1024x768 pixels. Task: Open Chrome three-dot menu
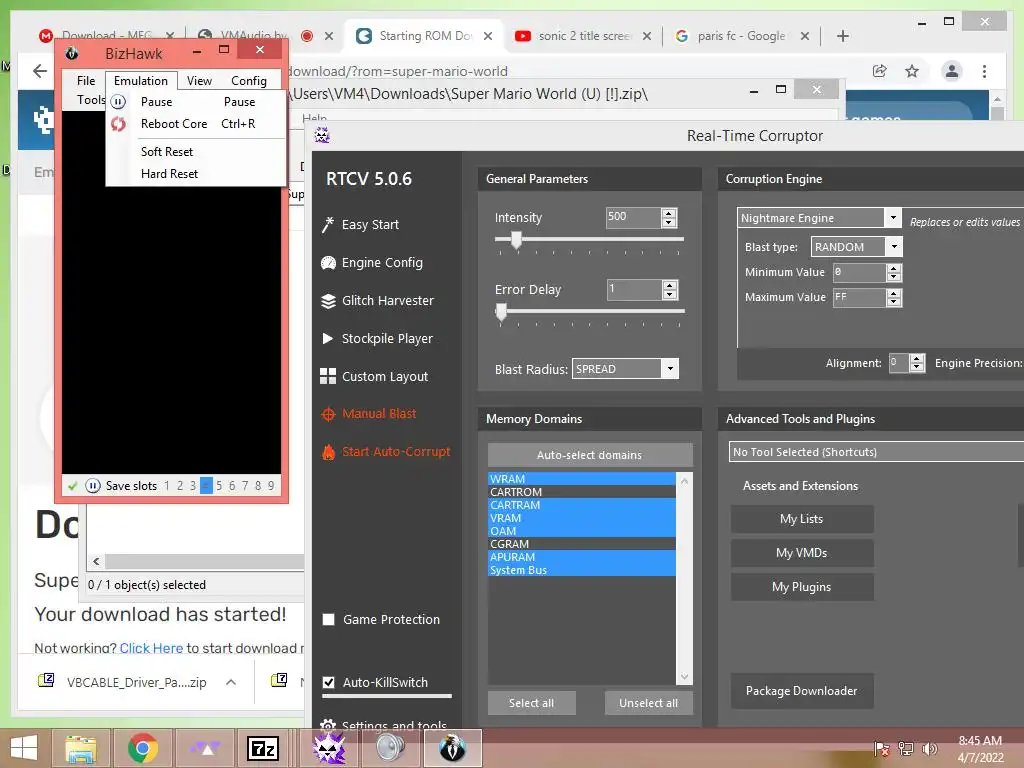pos(984,71)
